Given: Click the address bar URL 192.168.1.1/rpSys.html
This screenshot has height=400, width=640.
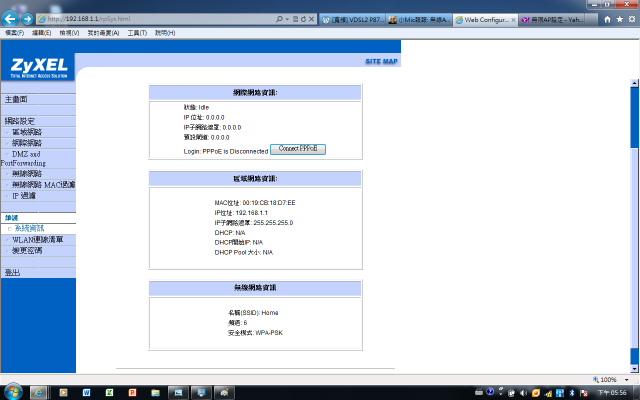Looking at the screenshot, I should [x=89, y=19].
